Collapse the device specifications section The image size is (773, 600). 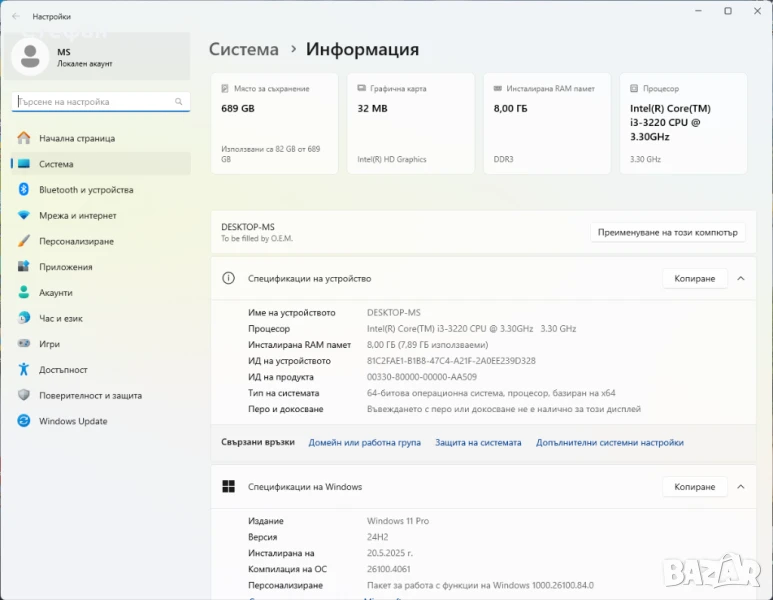tap(740, 279)
